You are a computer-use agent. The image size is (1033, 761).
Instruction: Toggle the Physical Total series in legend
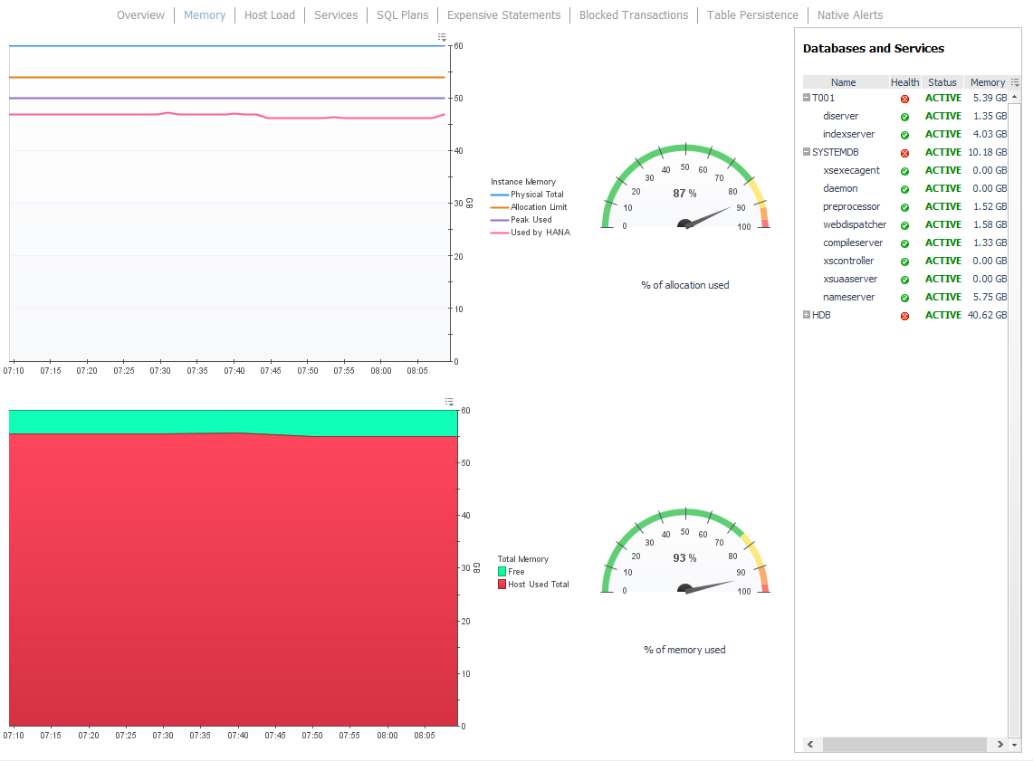[536, 195]
